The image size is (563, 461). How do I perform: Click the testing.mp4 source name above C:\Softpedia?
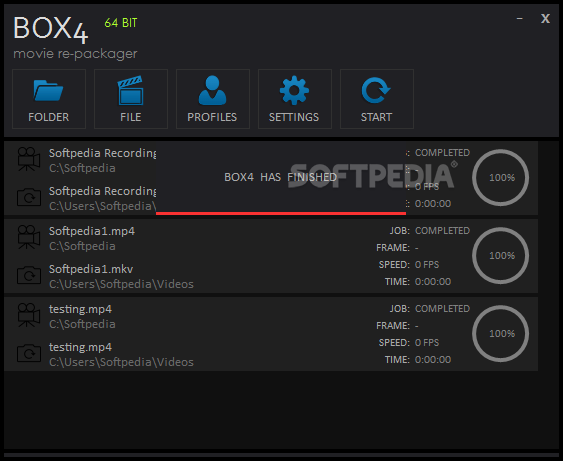[x=80, y=309]
